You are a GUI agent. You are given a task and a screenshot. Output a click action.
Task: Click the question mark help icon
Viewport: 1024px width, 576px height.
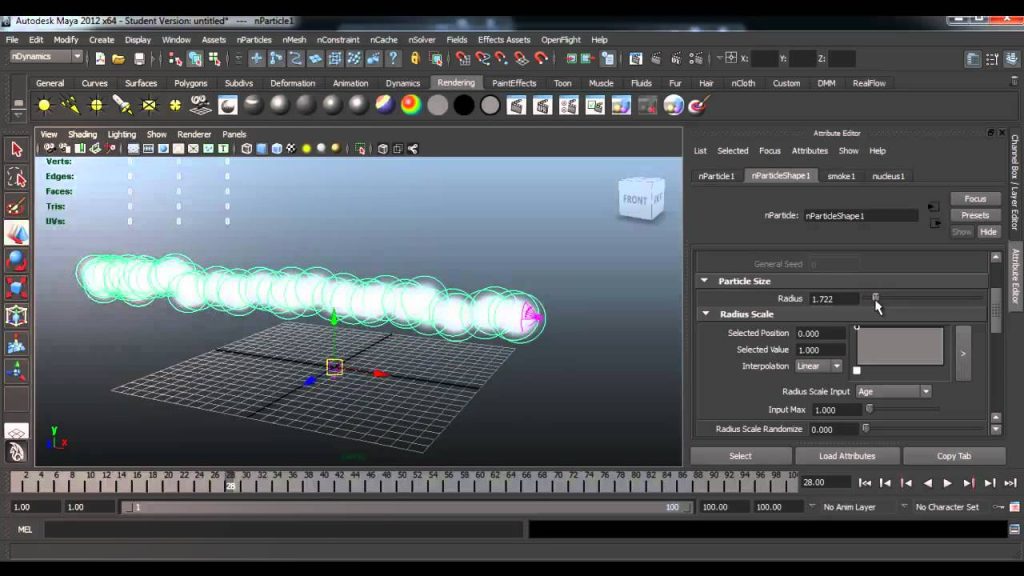click(393, 59)
